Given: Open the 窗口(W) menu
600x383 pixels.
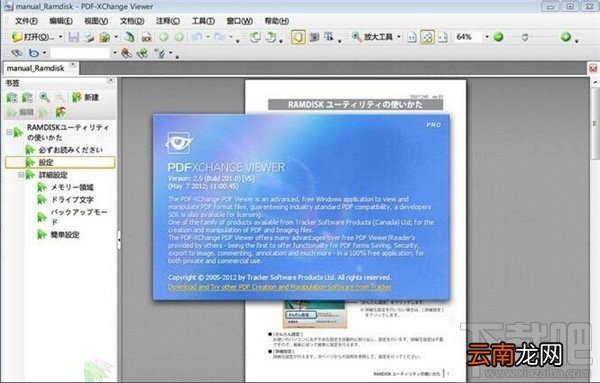Looking at the screenshot, I should pyautogui.click(x=240, y=21).
